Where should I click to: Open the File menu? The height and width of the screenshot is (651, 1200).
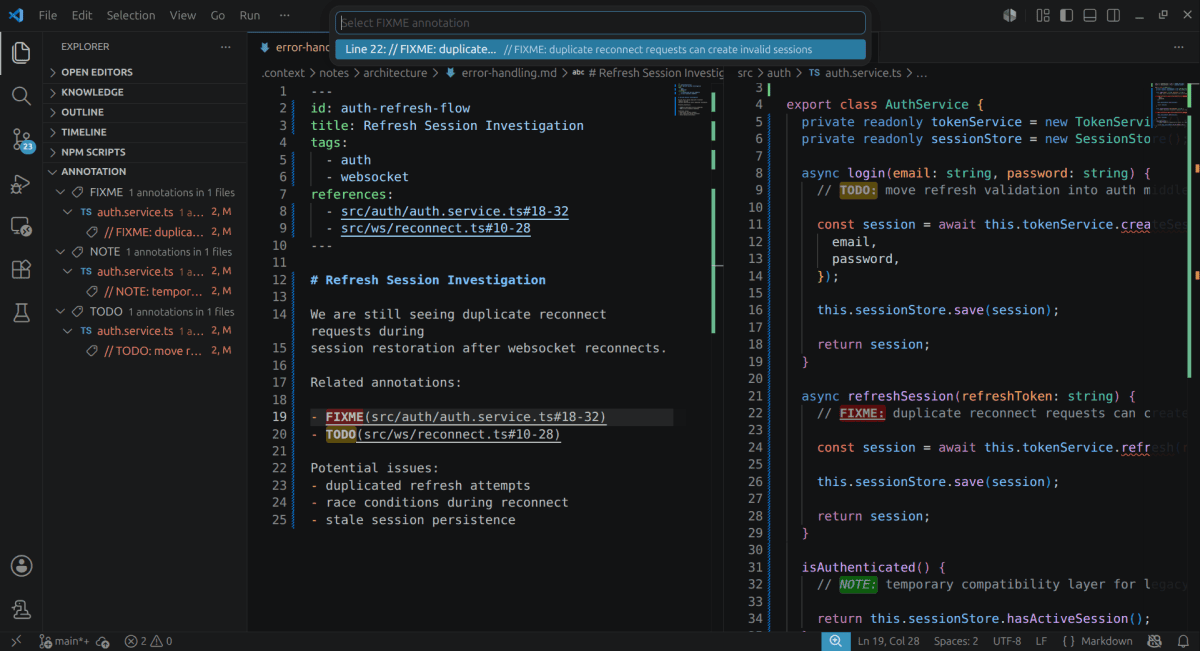point(48,15)
